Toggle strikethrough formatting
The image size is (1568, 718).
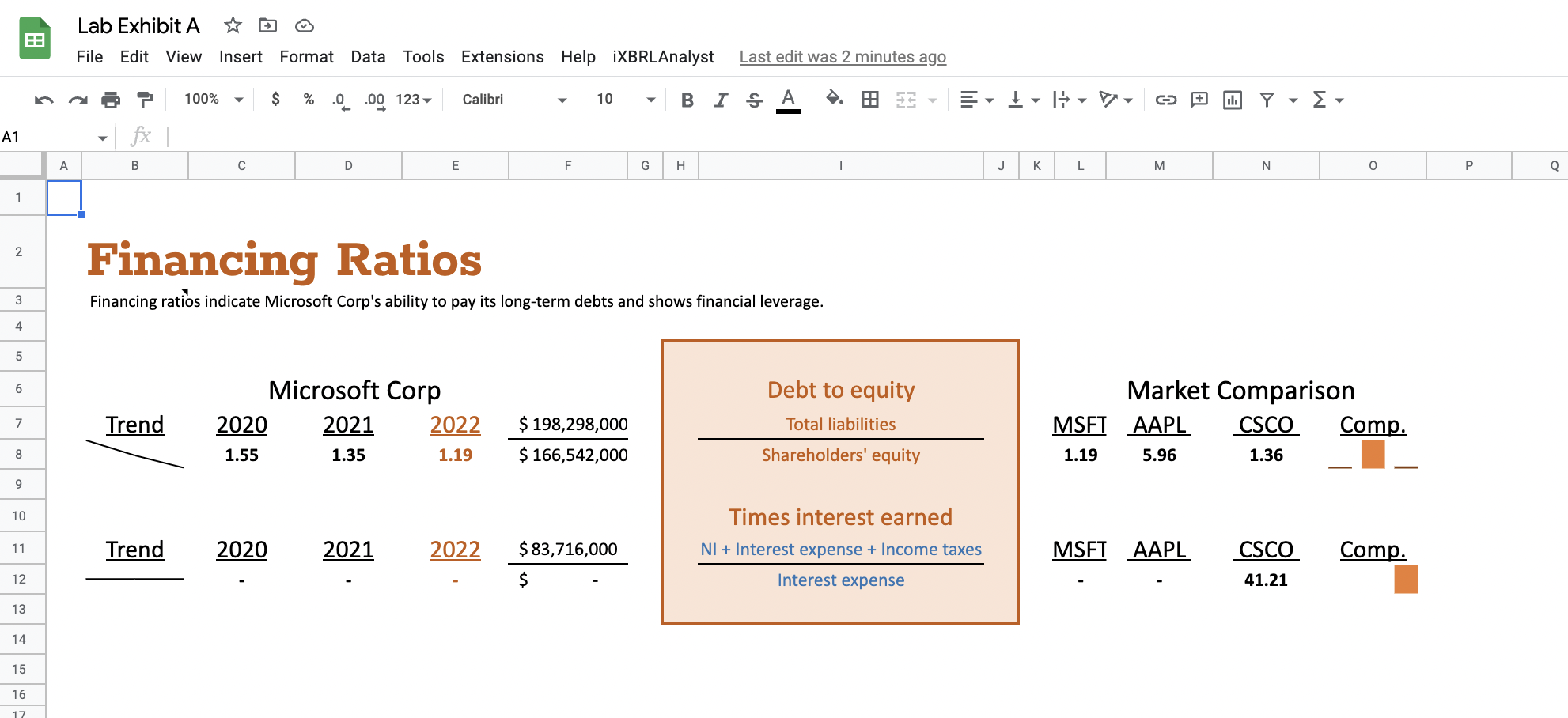pyautogui.click(x=754, y=100)
